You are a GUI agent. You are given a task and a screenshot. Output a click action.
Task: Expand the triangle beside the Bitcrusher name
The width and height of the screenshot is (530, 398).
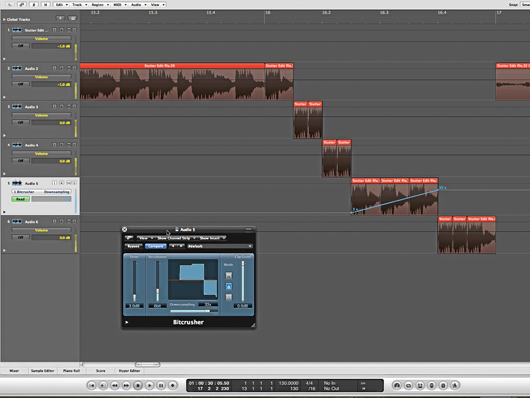click(127, 322)
